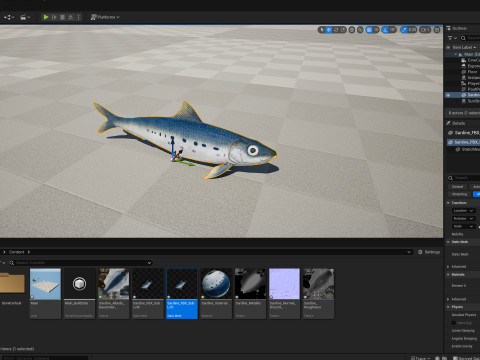Open the Scale type dropdown
This screenshot has height=360, width=480.
pyautogui.click(x=463, y=226)
